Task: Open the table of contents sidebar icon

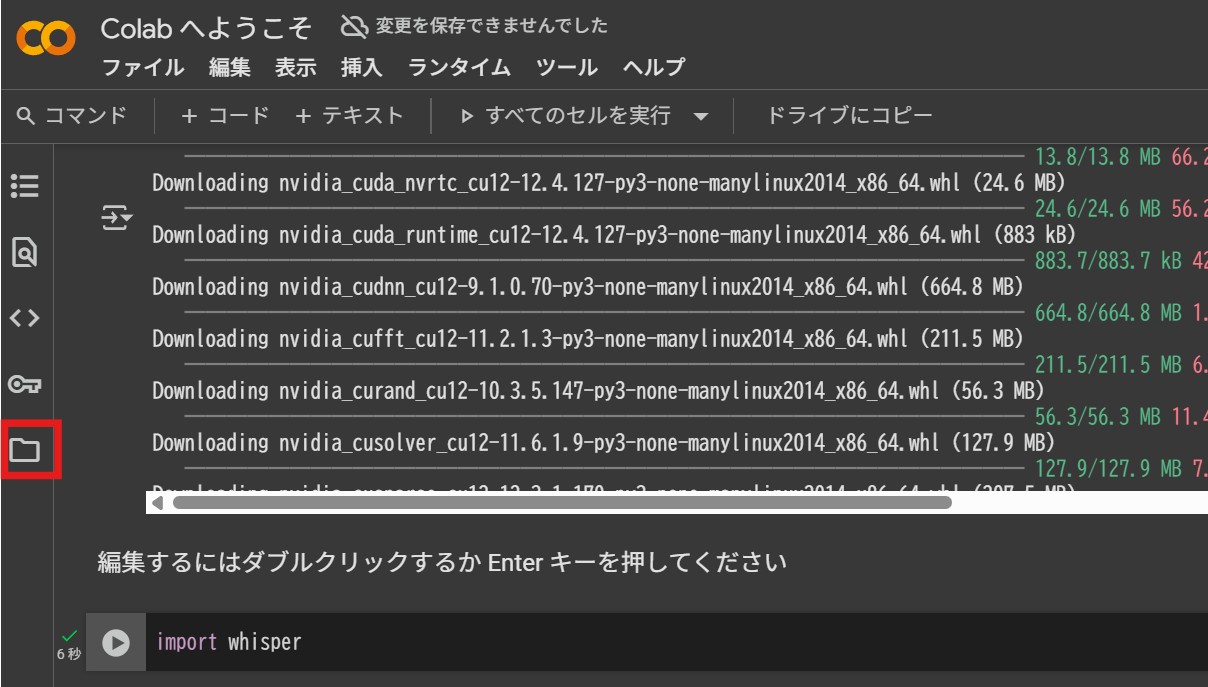Action: 24,186
